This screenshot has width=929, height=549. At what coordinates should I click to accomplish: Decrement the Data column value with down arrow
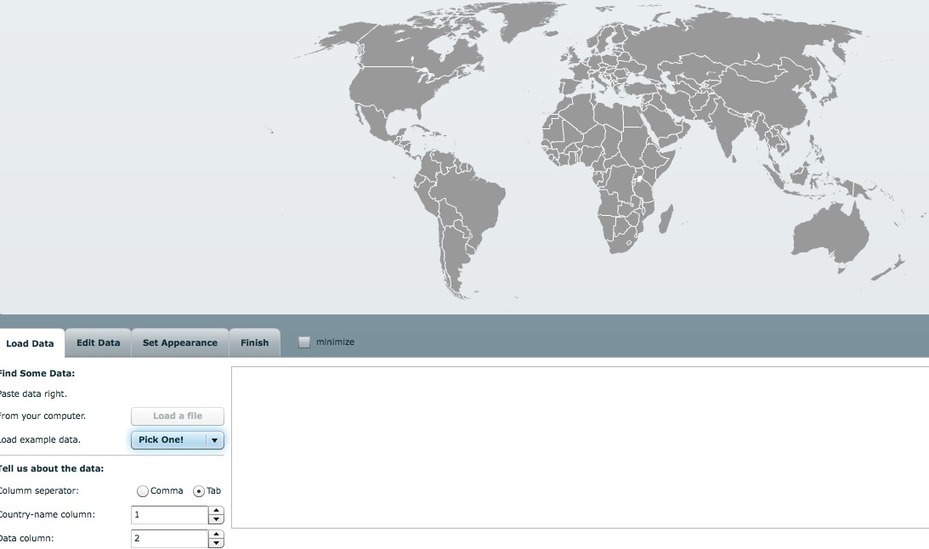click(216, 544)
